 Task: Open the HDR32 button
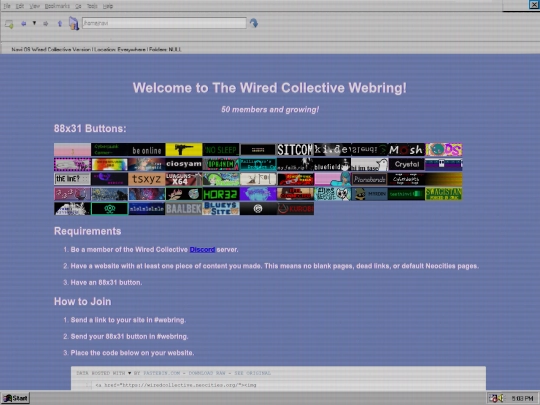[221, 194]
